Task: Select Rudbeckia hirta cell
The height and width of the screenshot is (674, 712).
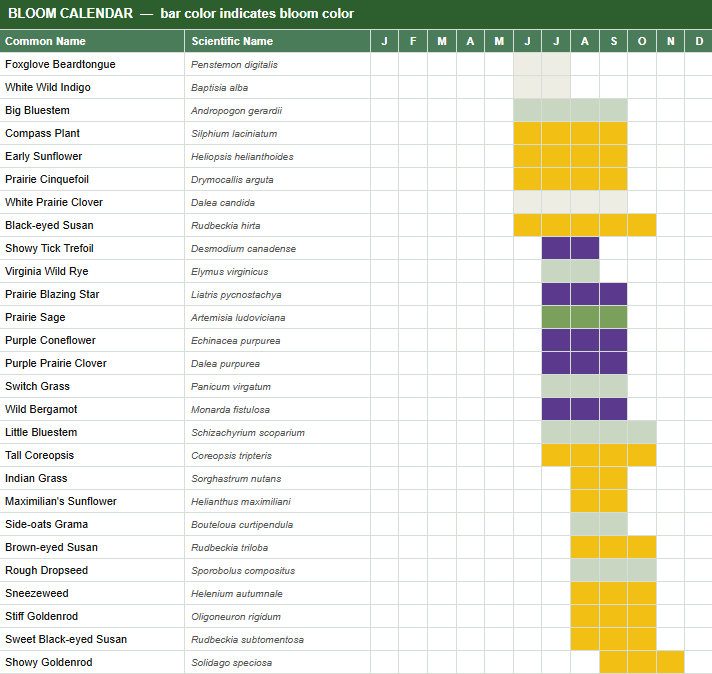Action: [277, 225]
